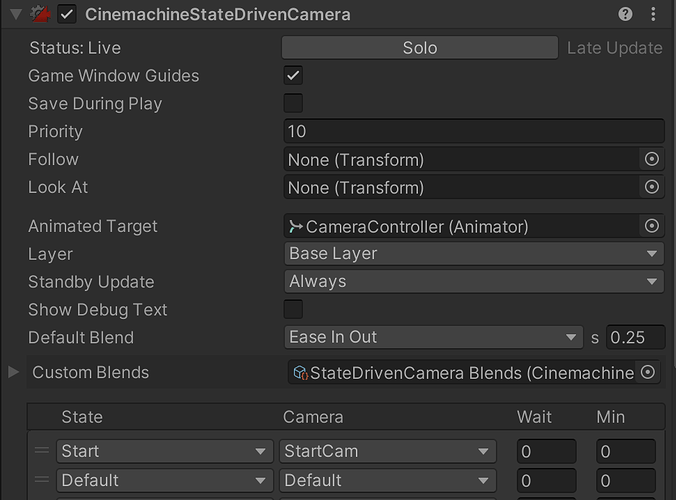Screen dimensions: 676x500
Task: Uncheck Game Window Guides
Action: pos(293,76)
